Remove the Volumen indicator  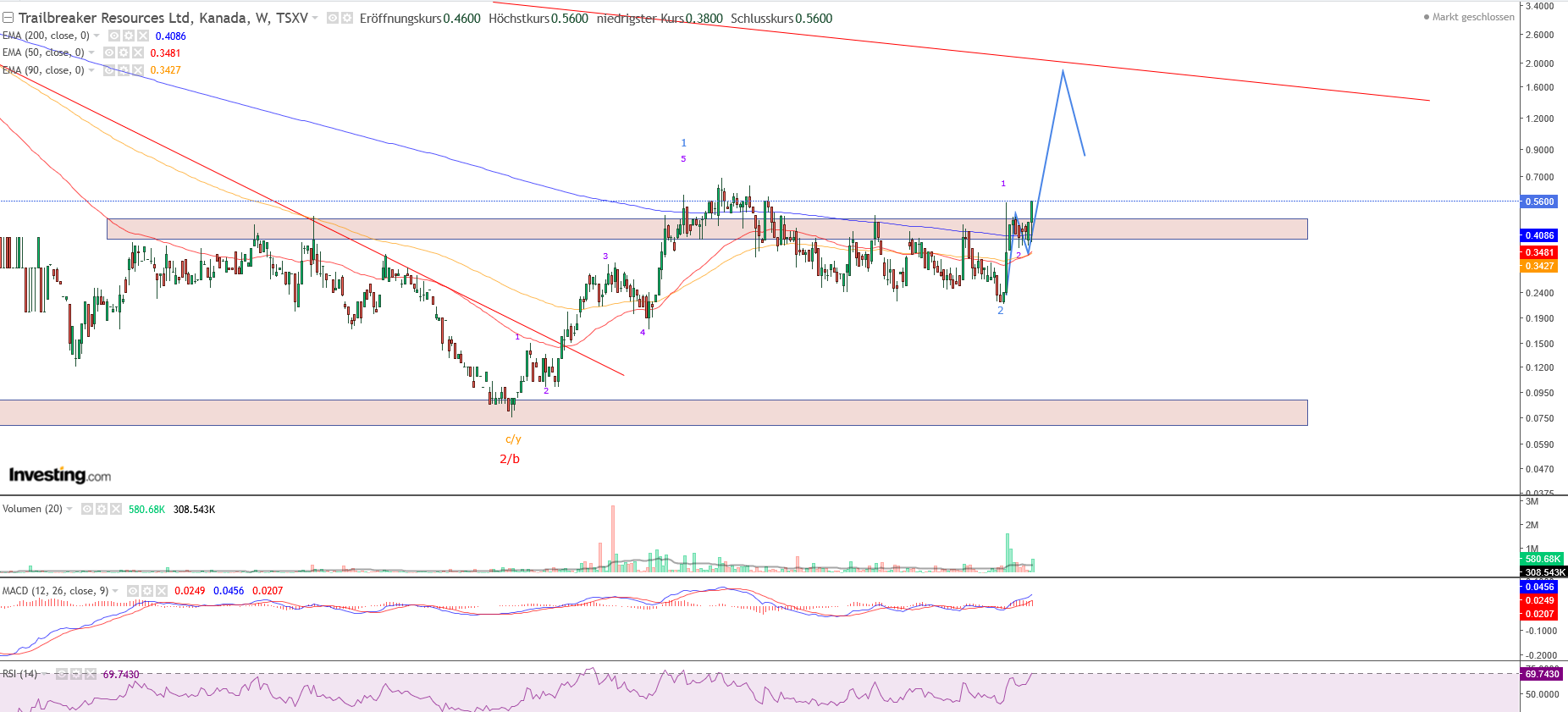click(x=116, y=509)
